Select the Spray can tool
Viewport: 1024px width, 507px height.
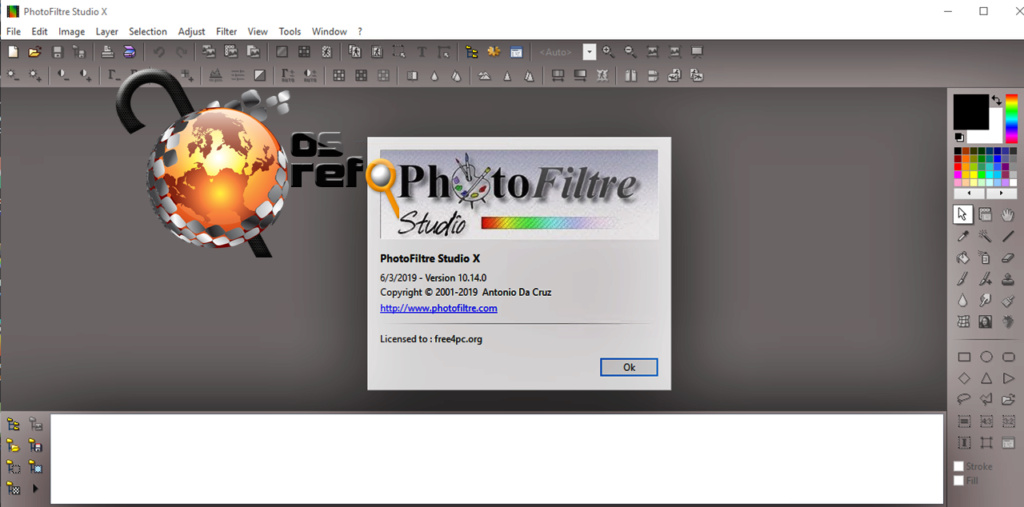point(985,257)
